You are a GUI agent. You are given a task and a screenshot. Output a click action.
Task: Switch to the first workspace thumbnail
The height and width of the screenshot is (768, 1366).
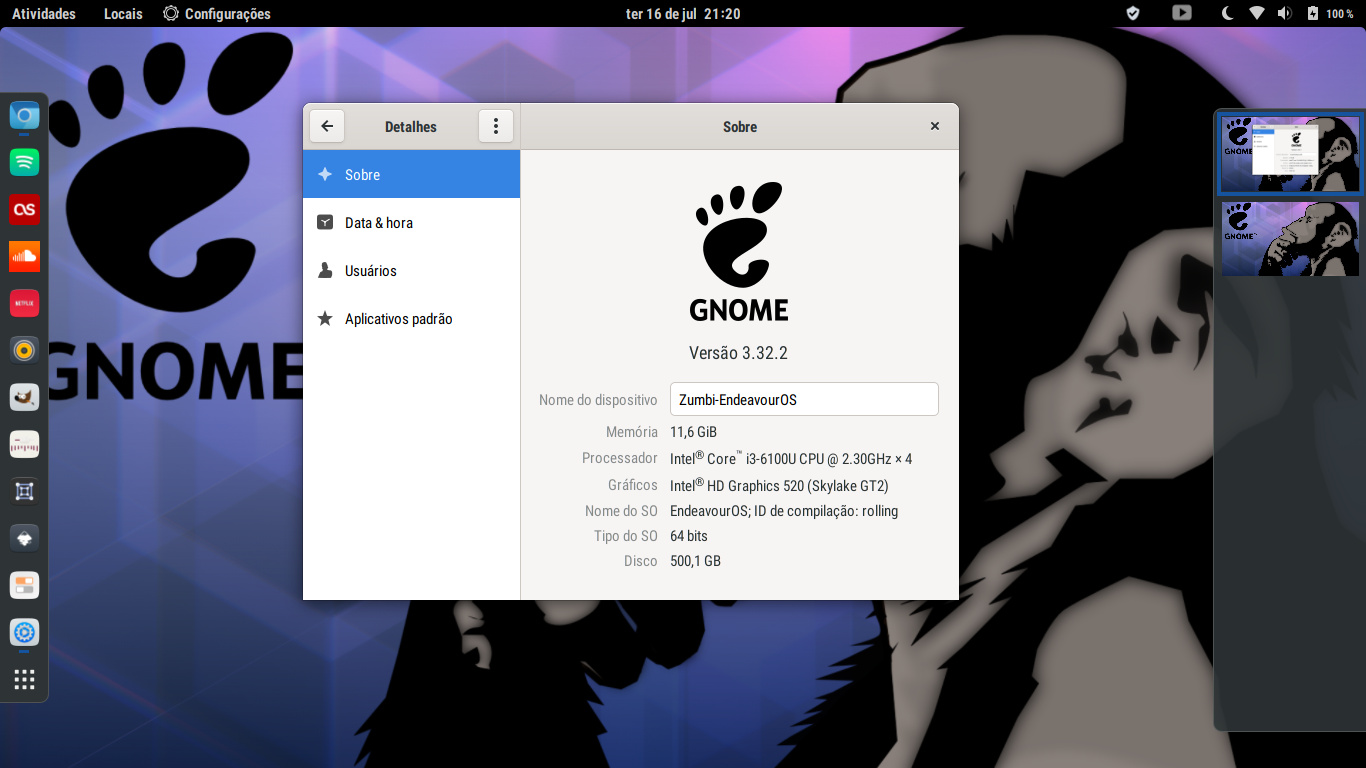coord(1290,154)
